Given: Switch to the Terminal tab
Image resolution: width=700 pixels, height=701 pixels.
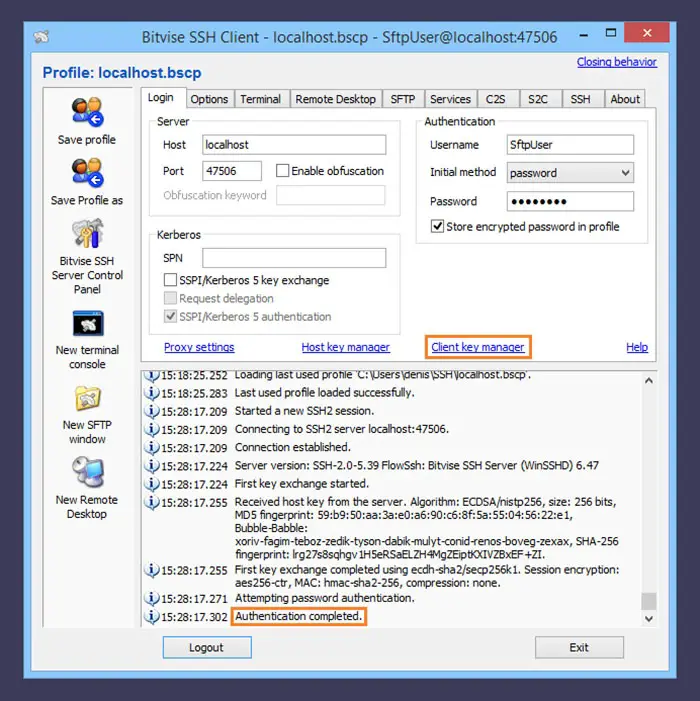Looking at the screenshot, I should point(261,99).
